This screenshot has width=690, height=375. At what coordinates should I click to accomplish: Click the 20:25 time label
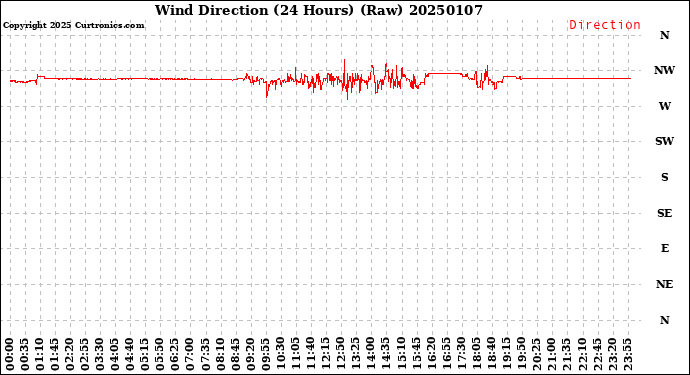[536, 354]
